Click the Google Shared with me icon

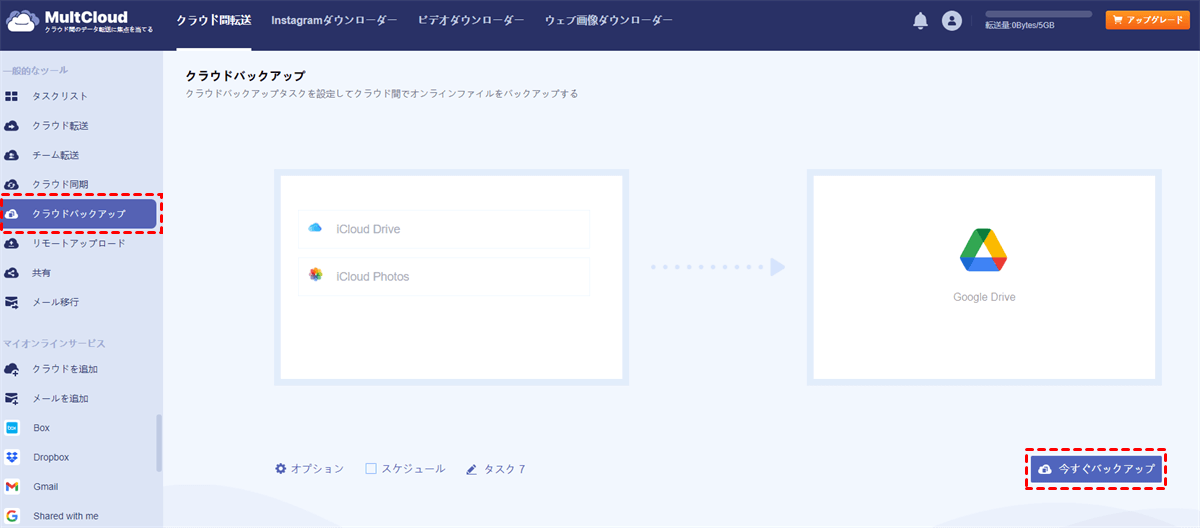12,516
